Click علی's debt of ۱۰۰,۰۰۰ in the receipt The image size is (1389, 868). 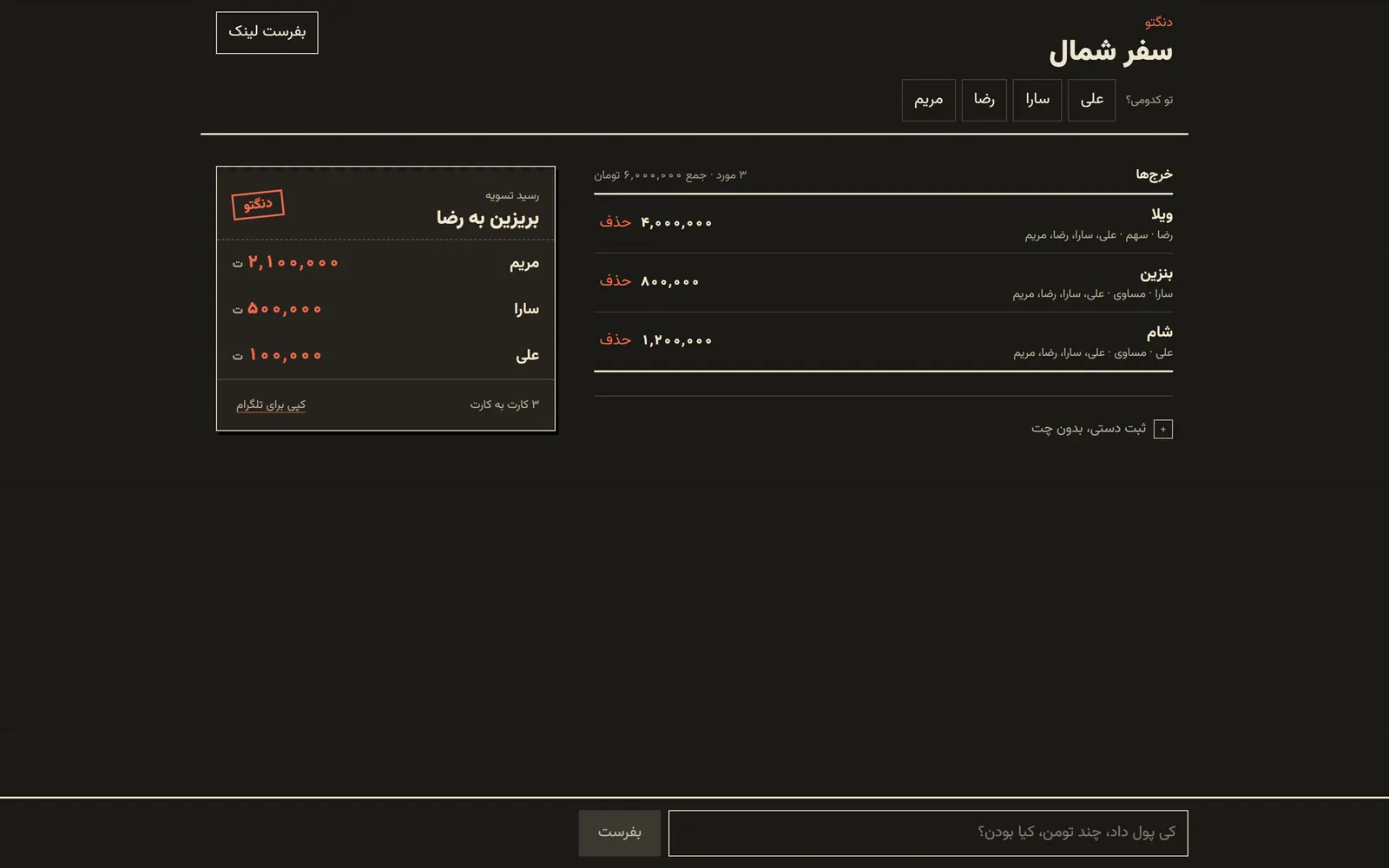(x=285, y=355)
